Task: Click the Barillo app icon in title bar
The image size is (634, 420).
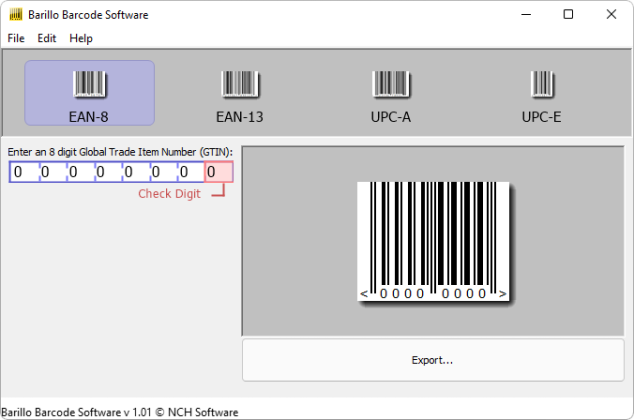Action: (x=15, y=15)
